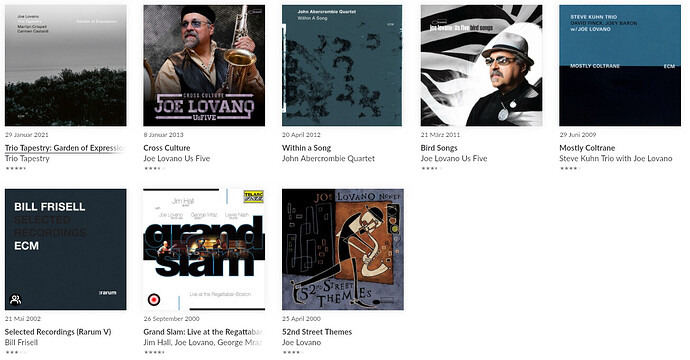
Task: Select the Grand Slam album artwork
Action: click(x=204, y=250)
